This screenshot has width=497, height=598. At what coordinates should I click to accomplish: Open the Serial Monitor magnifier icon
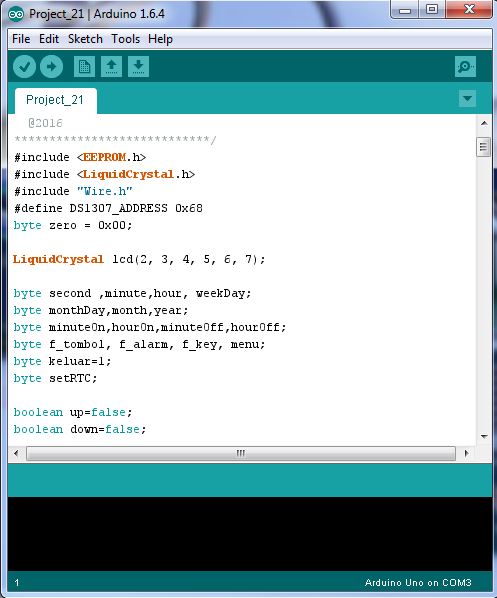(x=465, y=67)
